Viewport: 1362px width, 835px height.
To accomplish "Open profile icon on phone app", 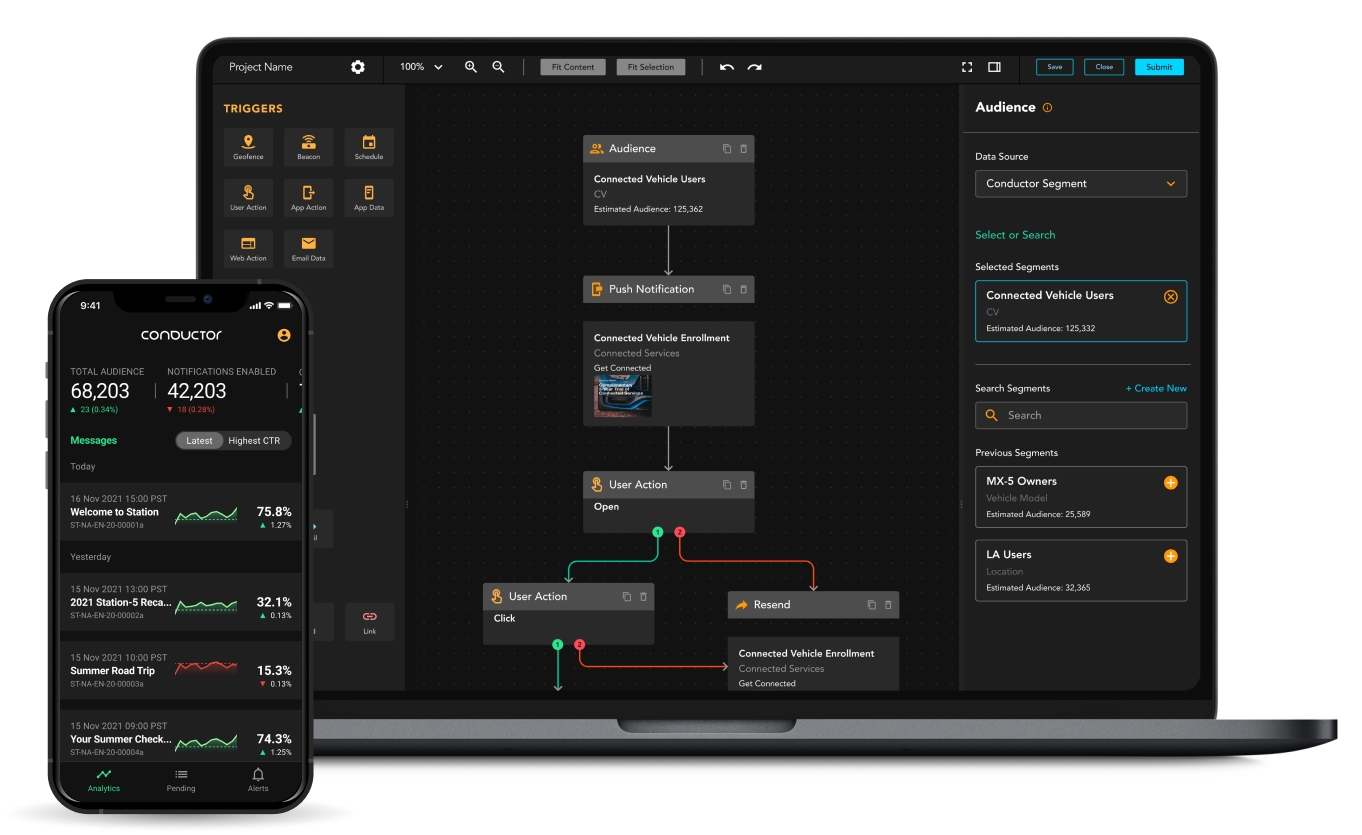I will pos(284,335).
